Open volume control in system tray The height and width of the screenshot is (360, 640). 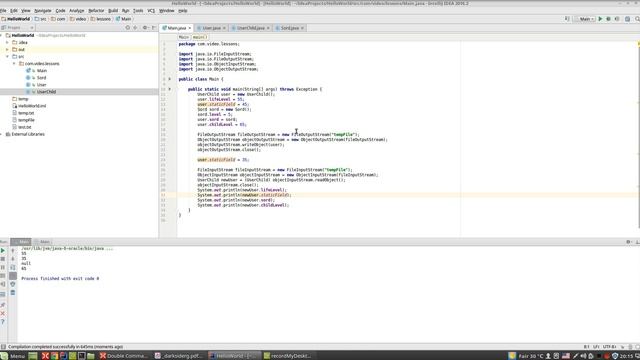pos(583,356)
